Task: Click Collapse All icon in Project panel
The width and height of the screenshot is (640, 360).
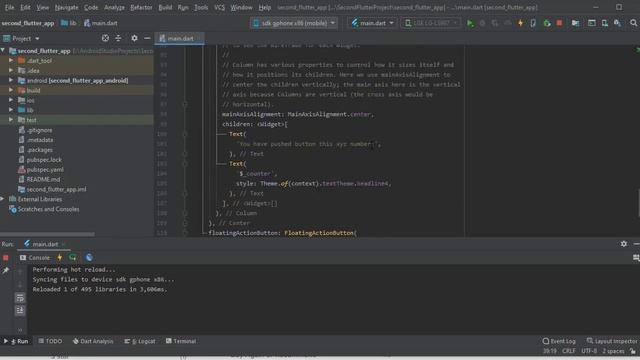Action: tap(118, 38)
